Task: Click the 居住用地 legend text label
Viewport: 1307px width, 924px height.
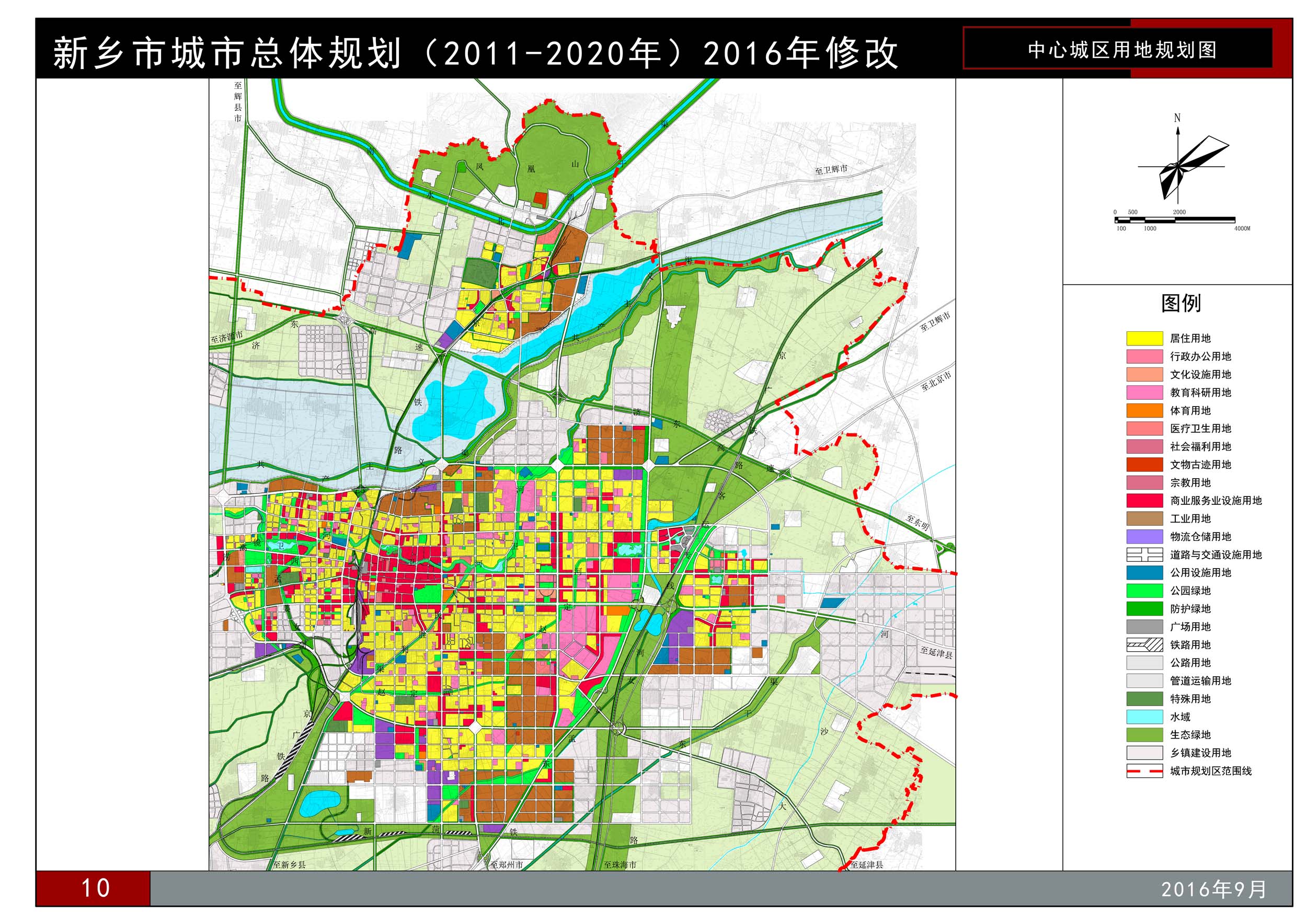Action: point(1190,339)
